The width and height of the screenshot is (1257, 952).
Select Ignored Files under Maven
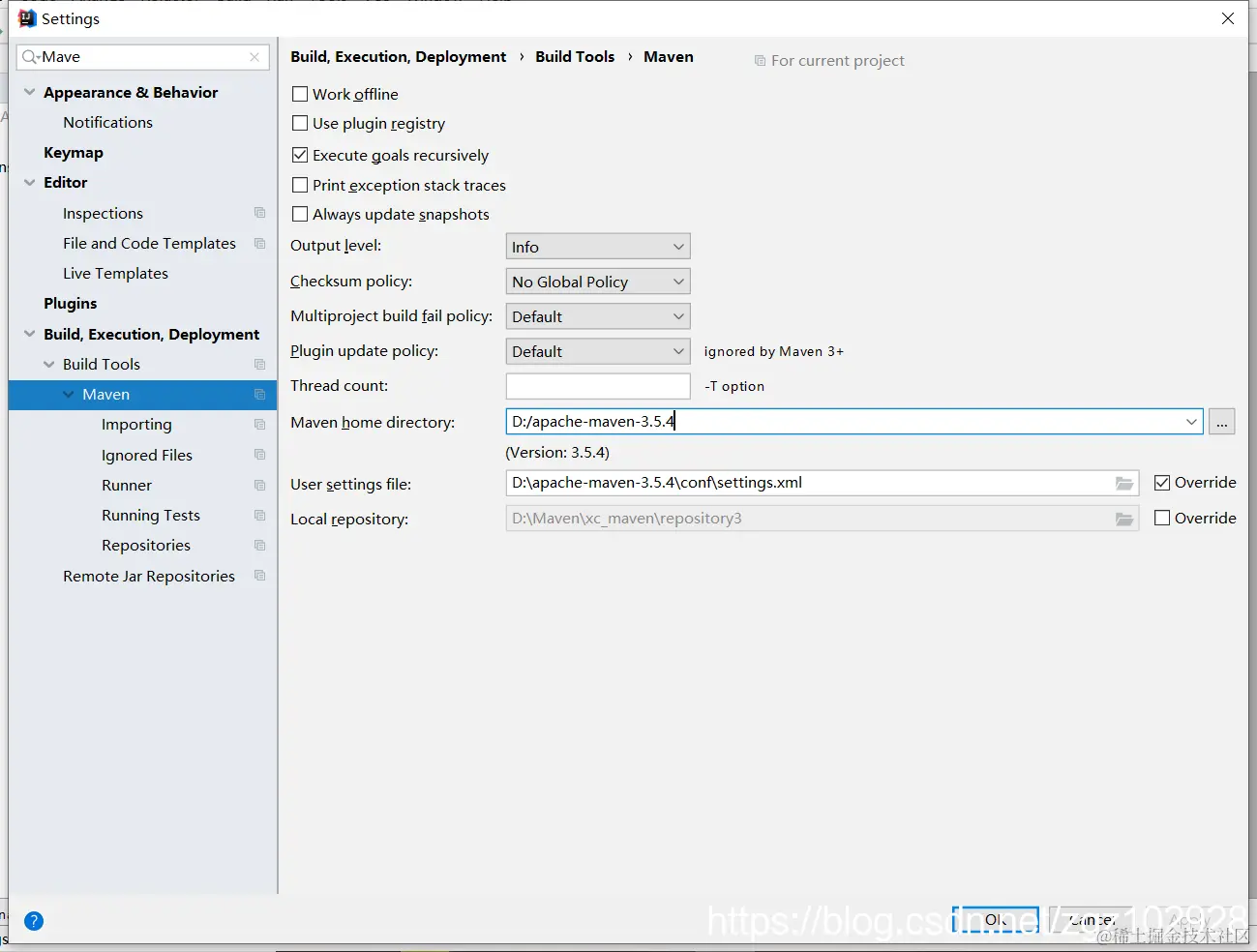tap(147, 455)
